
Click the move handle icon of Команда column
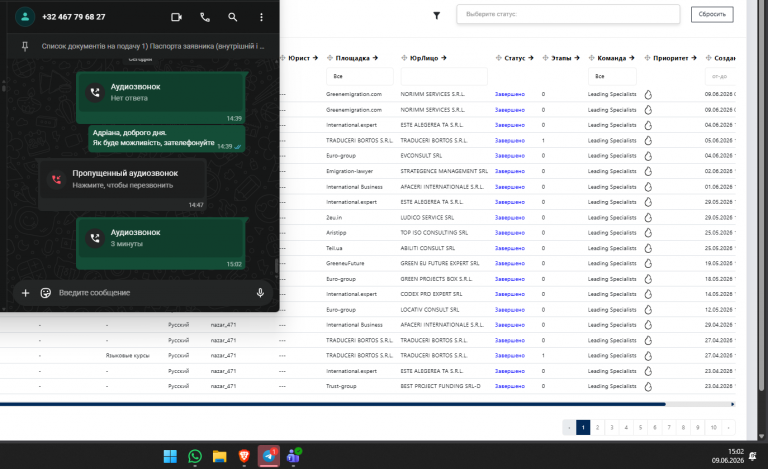click(x=591, y=58)
